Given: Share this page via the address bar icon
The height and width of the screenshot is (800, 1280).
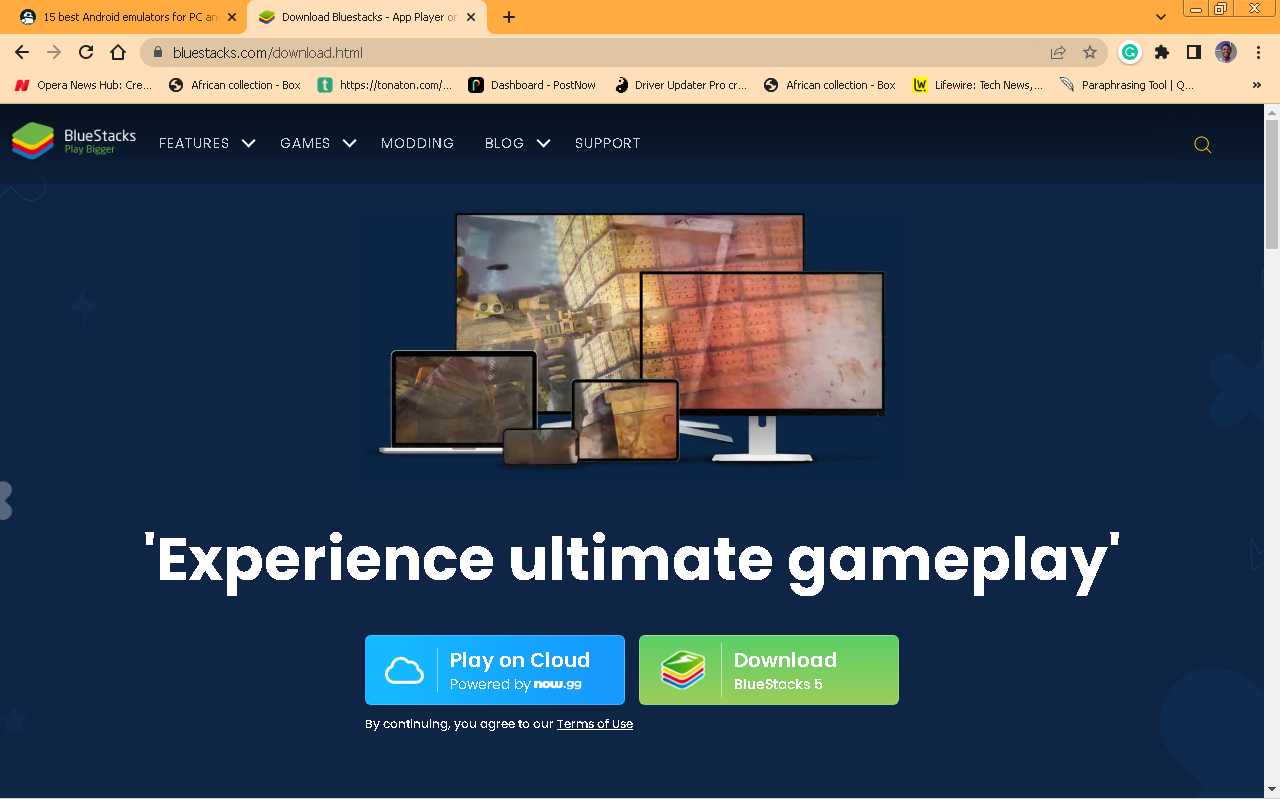Looking at the screenshot, I should point(1058,52).
